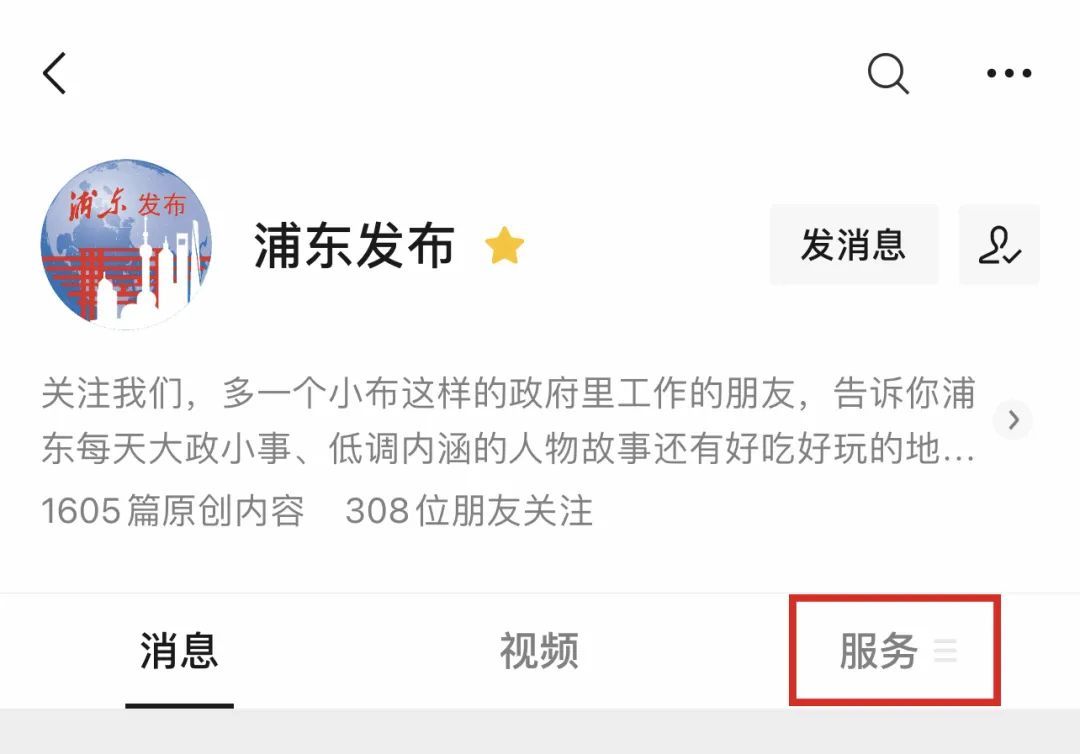
Task: Tap the gray message list area below tabs
Action: point(540,731)
